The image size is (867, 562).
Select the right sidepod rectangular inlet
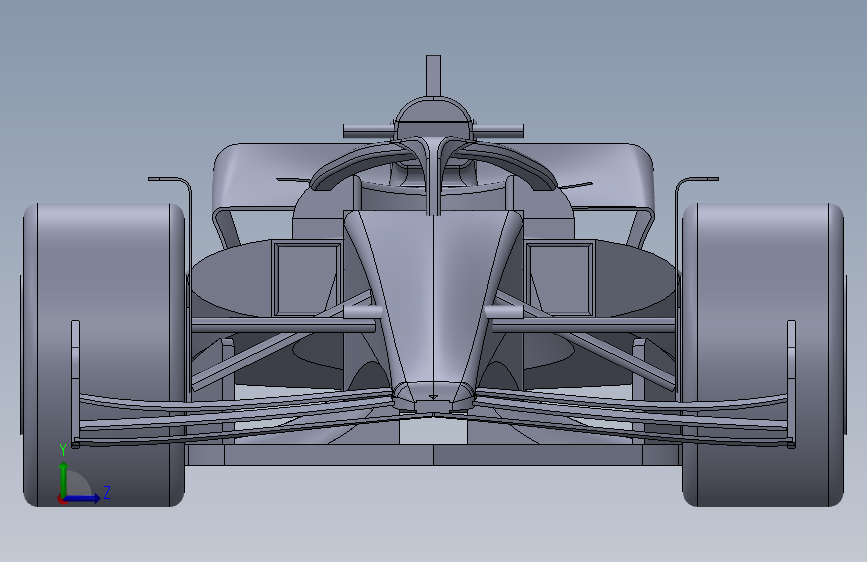coord(560,278)
